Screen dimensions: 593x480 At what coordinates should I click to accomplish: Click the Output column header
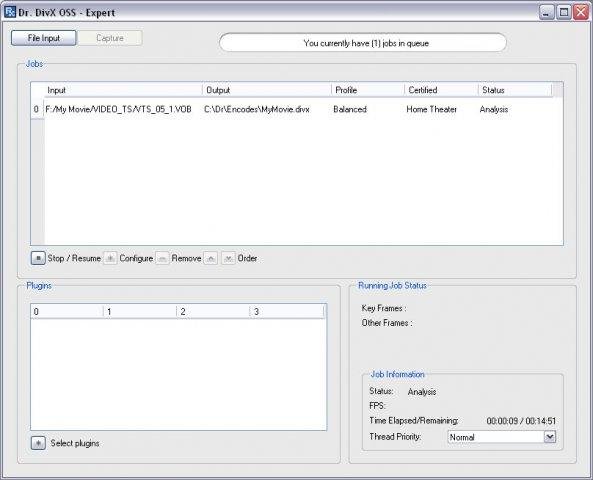(267, 90)
